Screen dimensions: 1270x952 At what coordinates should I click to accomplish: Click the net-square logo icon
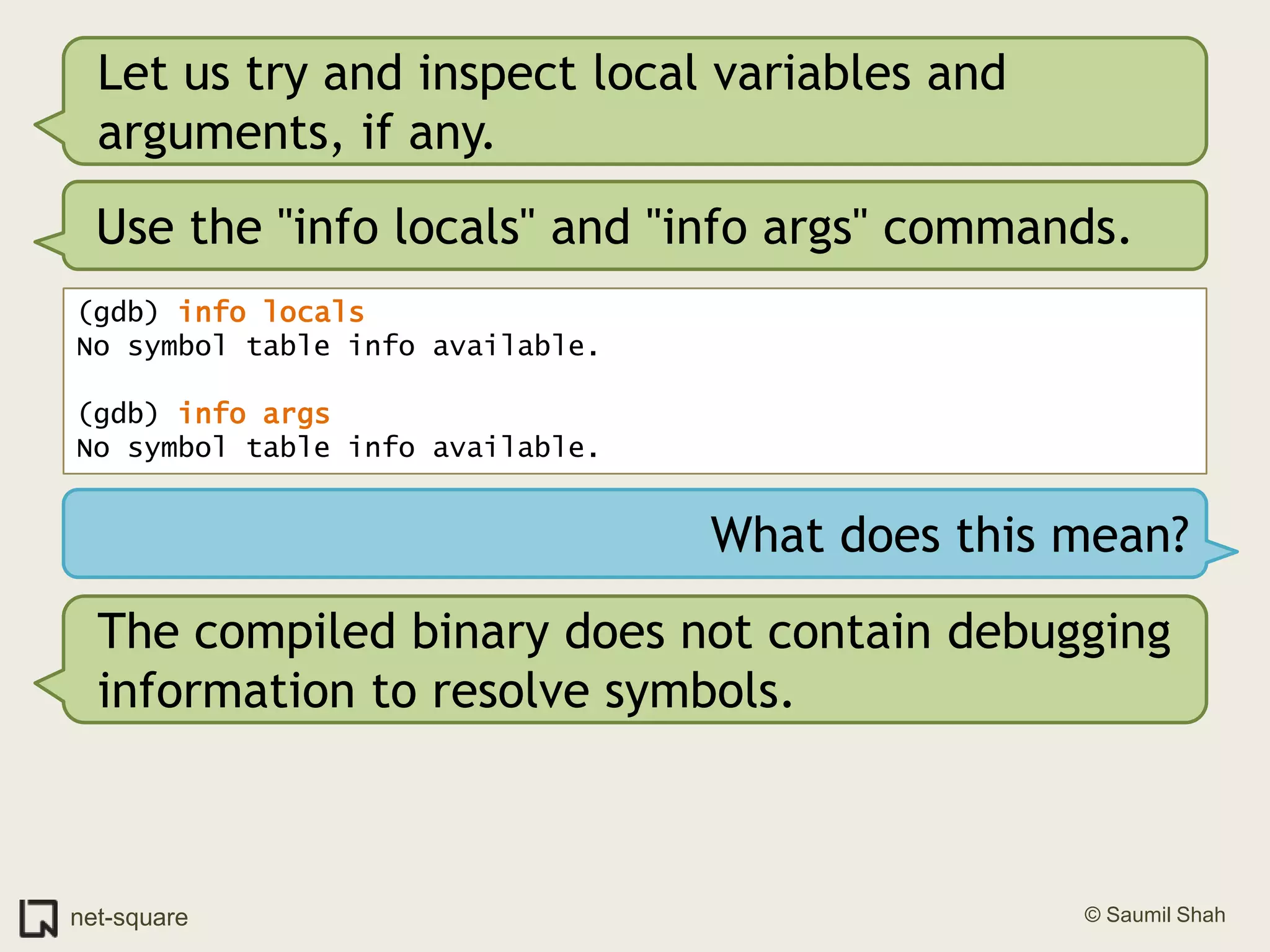[38, 918]
